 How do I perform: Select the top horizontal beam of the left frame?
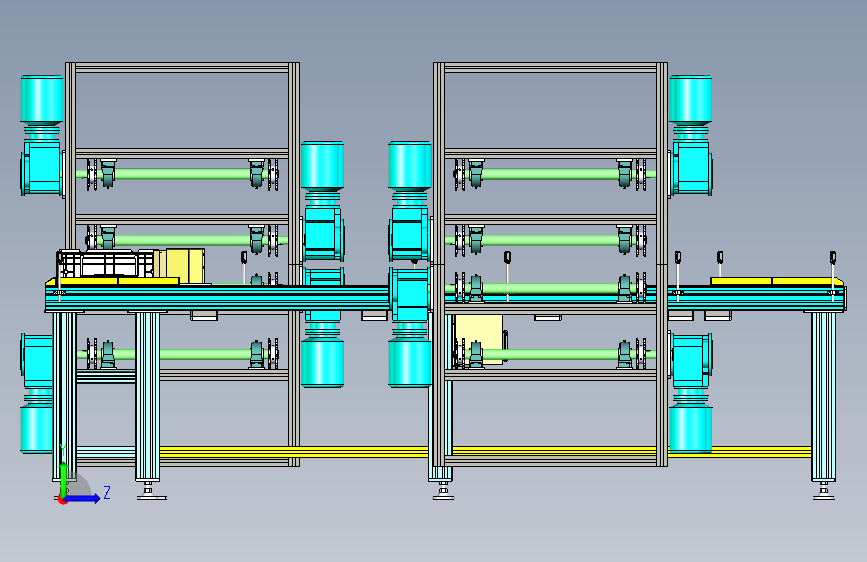pos(182,67)
